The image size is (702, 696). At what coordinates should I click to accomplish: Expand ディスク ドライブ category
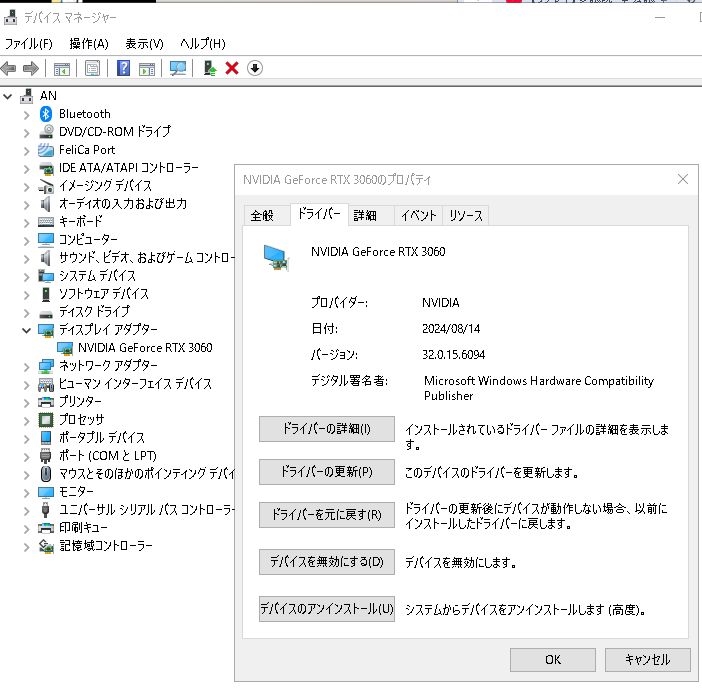point(26,312)
